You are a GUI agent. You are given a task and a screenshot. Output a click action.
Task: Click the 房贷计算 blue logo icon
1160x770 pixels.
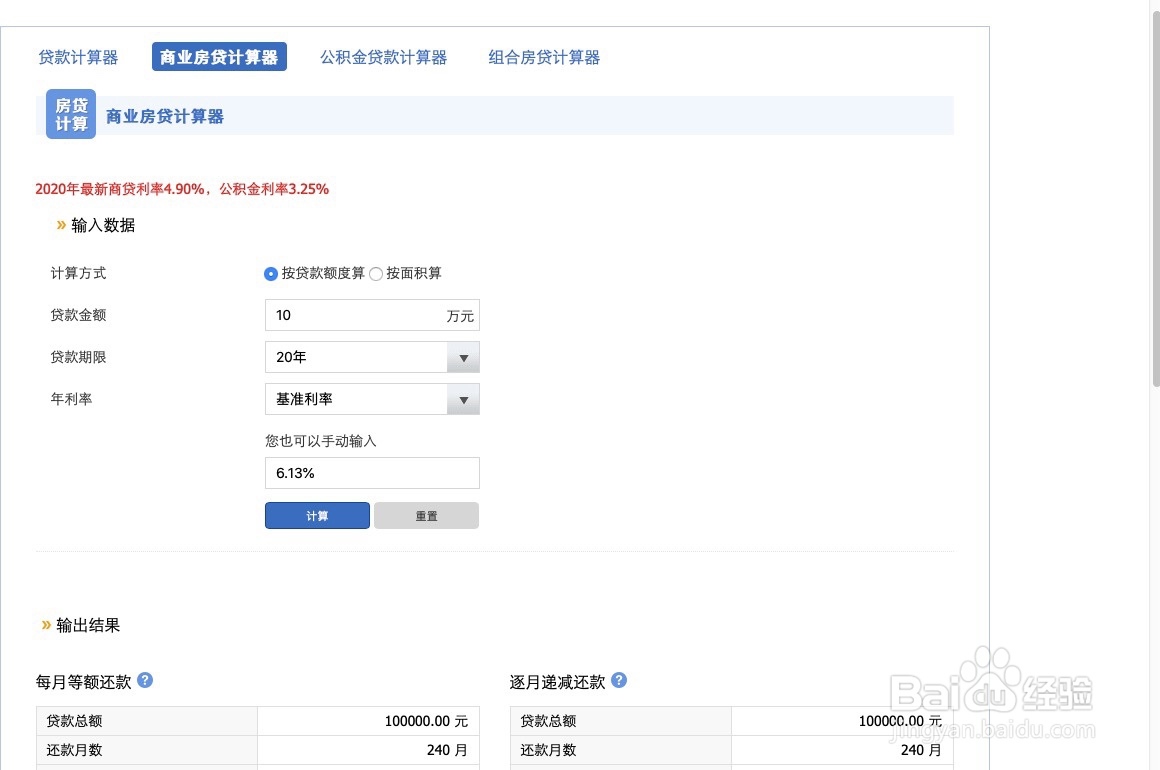tap(71, 115)
